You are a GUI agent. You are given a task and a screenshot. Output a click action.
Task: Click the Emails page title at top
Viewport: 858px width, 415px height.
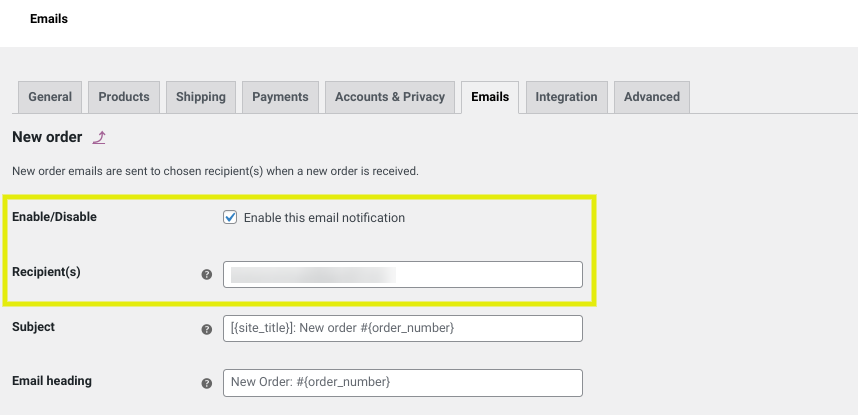click(x=49, y=19)
